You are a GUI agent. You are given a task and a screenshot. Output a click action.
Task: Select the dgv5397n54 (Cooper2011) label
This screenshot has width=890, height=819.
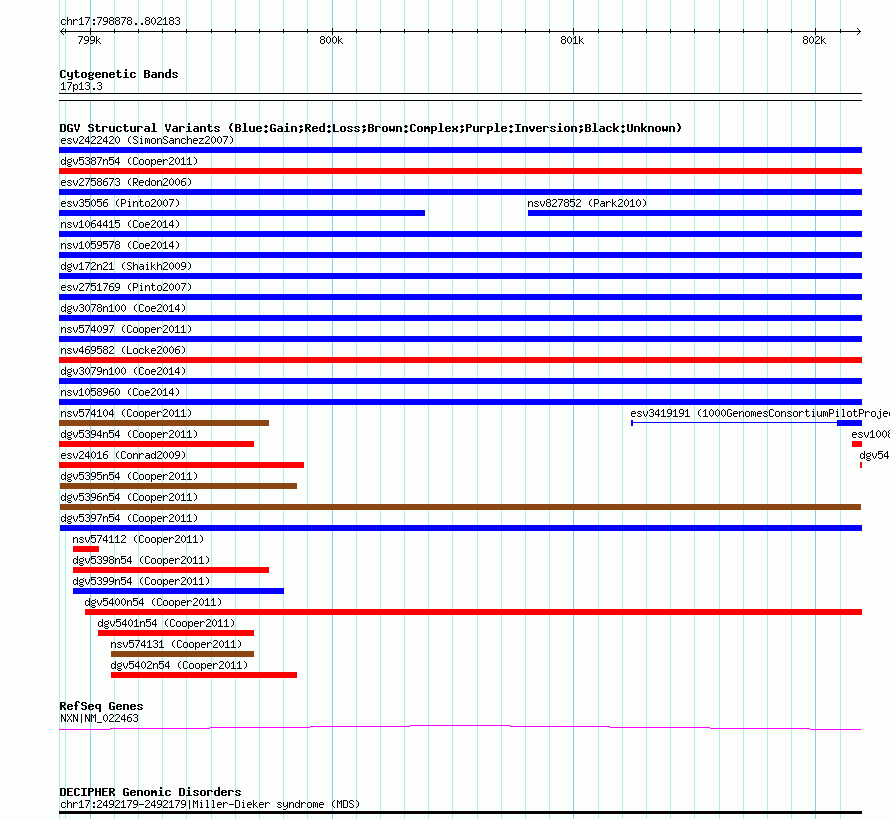[129, 518]
